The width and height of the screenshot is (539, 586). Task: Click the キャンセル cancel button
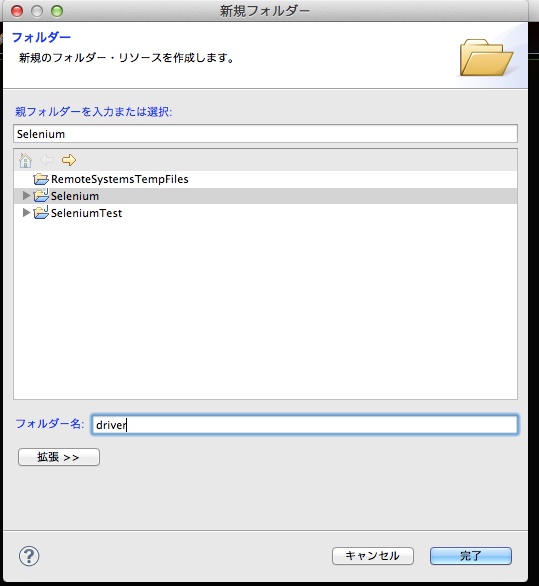point(373,556)
